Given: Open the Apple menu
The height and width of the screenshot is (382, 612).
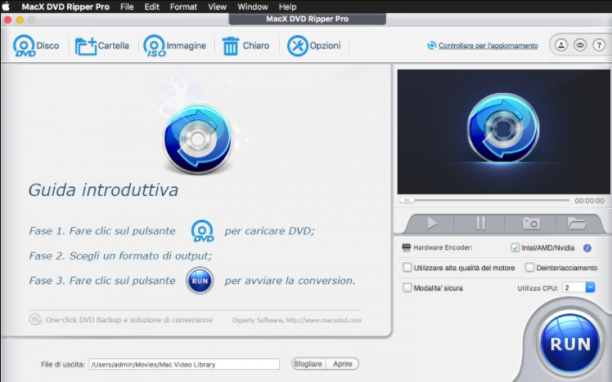Looking at the screenshot, I should pyautogui.click(x=6, y=7).
